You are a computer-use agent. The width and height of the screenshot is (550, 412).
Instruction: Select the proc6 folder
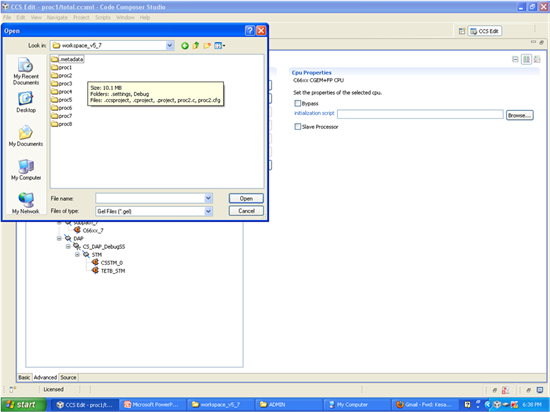pos(61,108)
